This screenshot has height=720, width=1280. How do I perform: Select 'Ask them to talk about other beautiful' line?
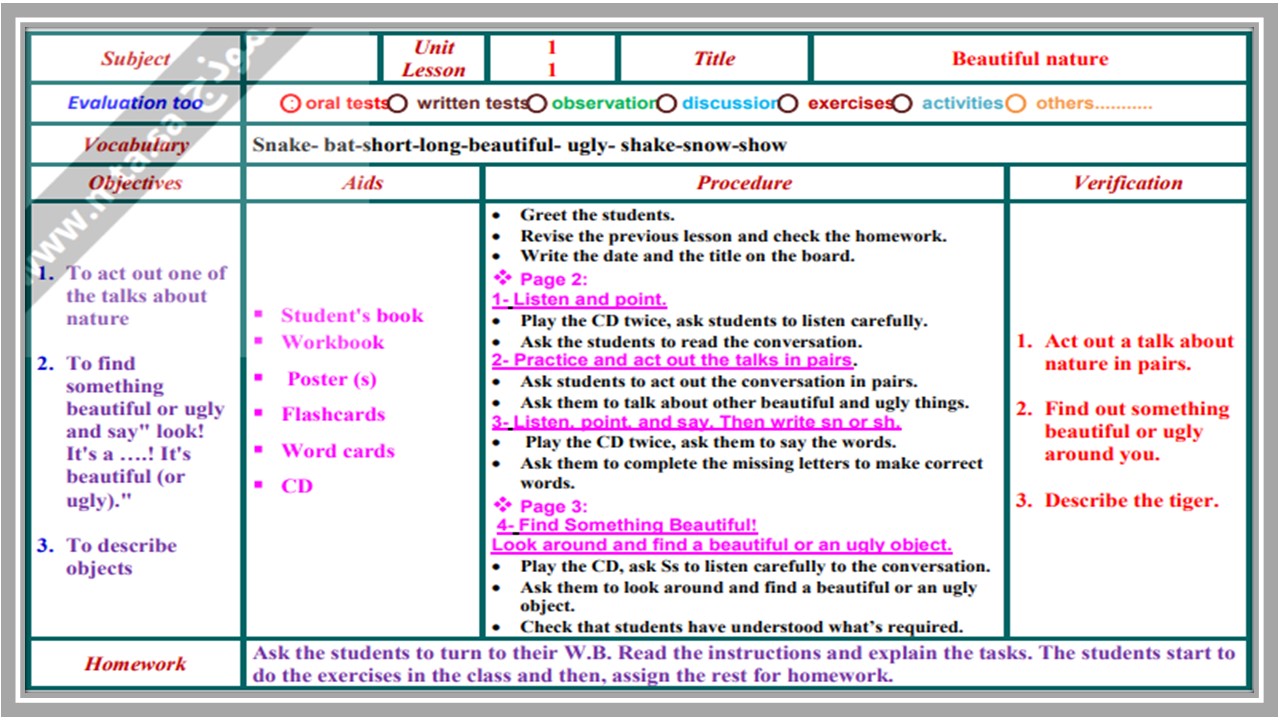pyautogui.click(x=745, y=403)
